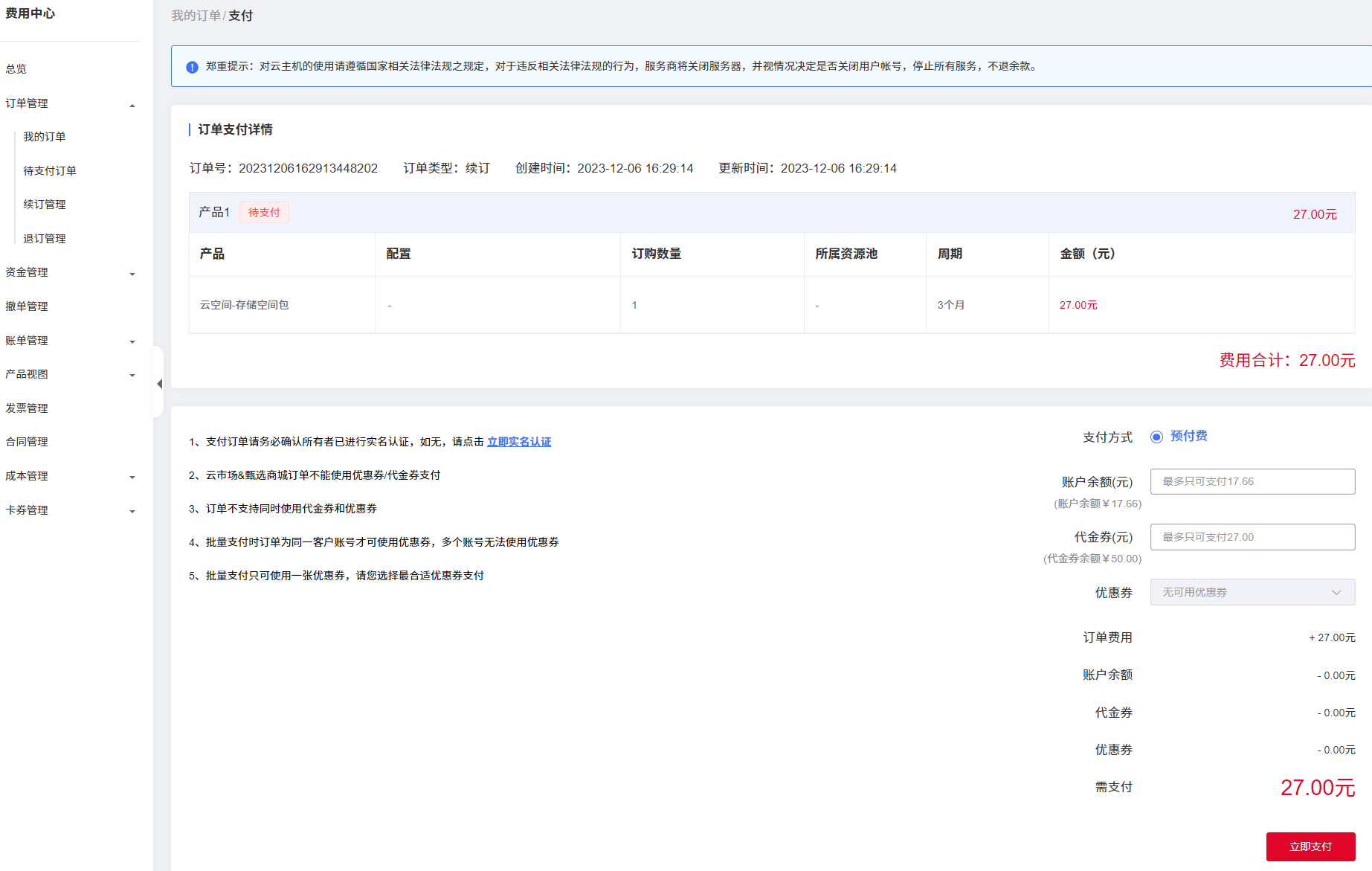Open 发票管理 in the sidebar
The image size is (1372, 871).
[x=27, y=408]
